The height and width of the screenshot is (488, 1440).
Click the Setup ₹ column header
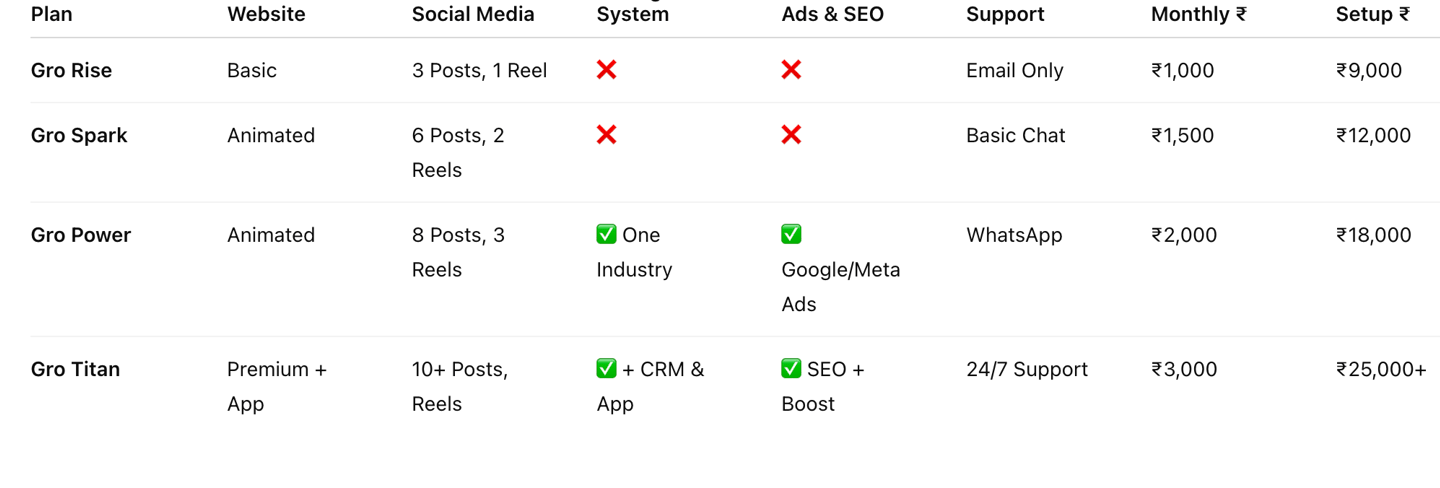pyautogui.click(x=1373, y=14)
